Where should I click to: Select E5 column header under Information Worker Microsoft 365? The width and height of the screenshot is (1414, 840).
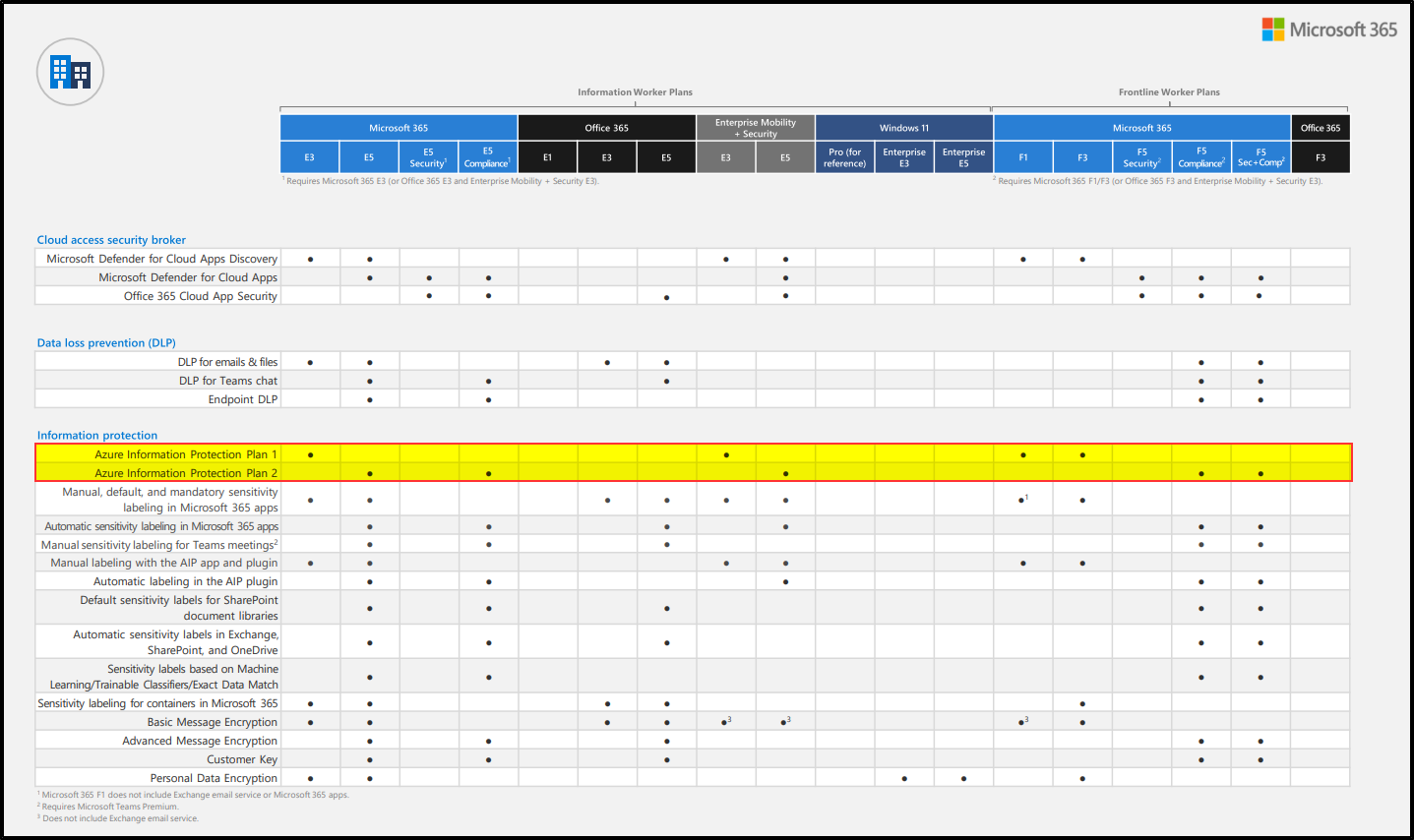point(369,157)
